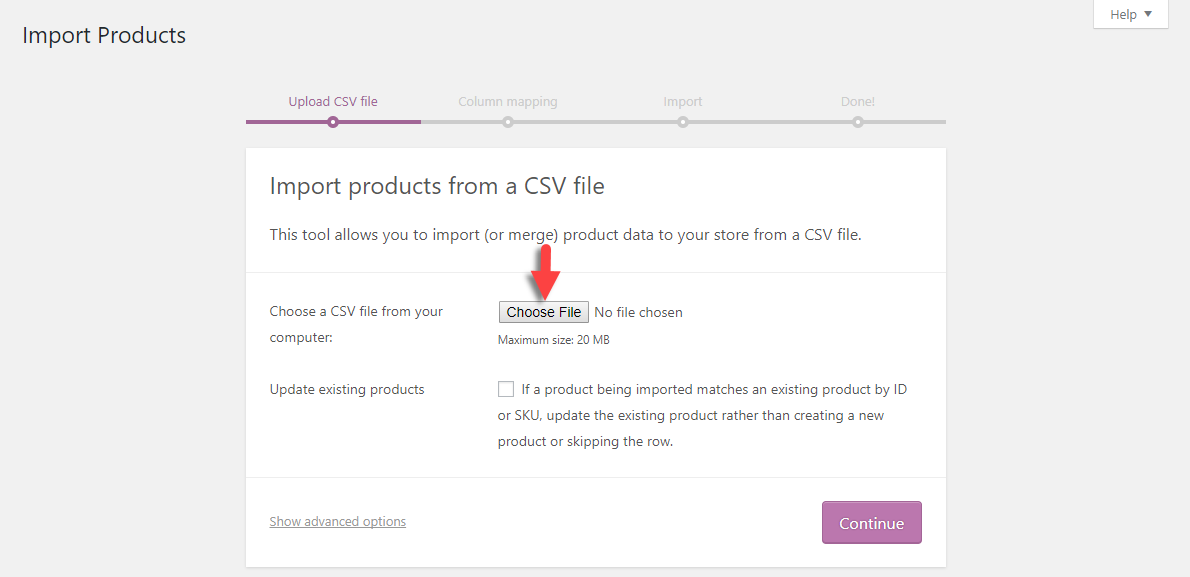Click the Maximum size: 20 MB note
Image resolution: width=1190 pixels, height=577 pixels.
[553, 340]
